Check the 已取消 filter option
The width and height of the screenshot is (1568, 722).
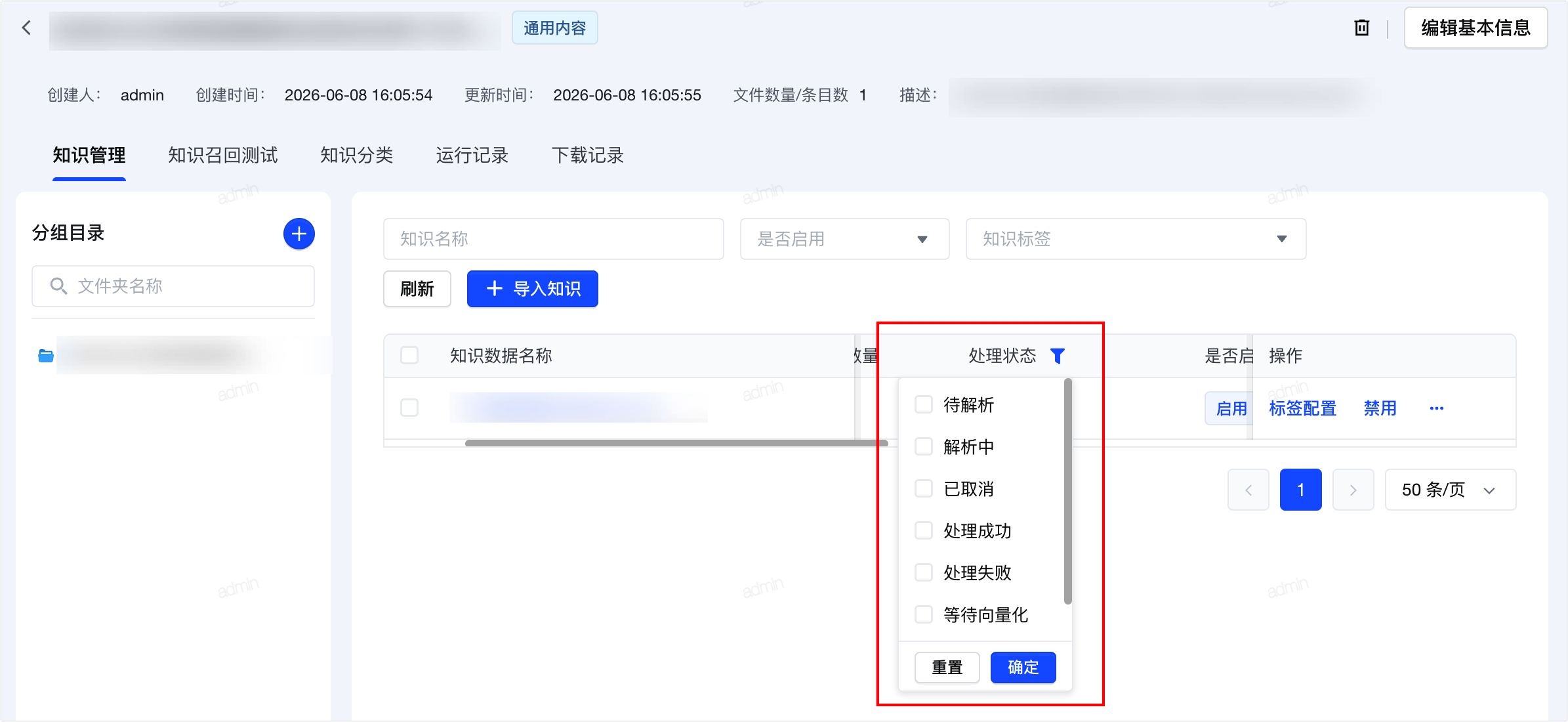pos(924,488)
